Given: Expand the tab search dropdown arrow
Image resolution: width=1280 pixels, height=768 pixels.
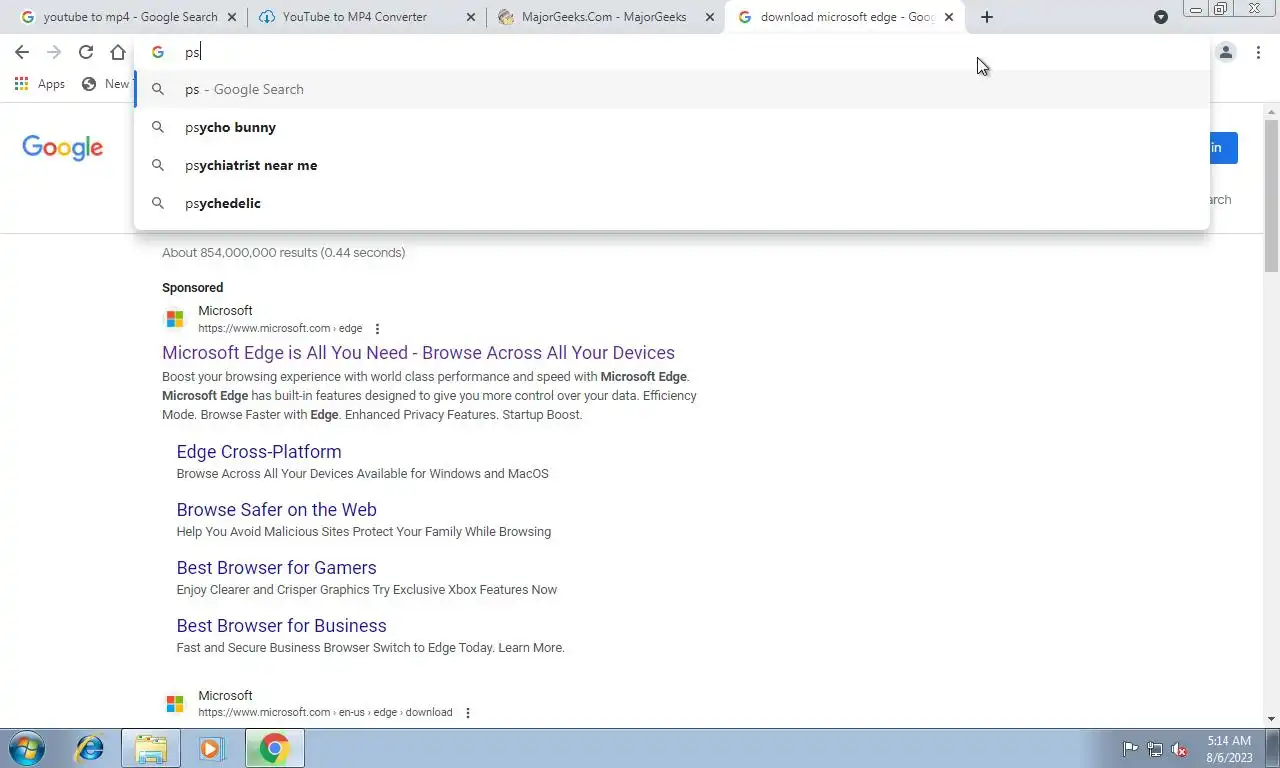Looking at the screenshot, I should (1161, 17).
